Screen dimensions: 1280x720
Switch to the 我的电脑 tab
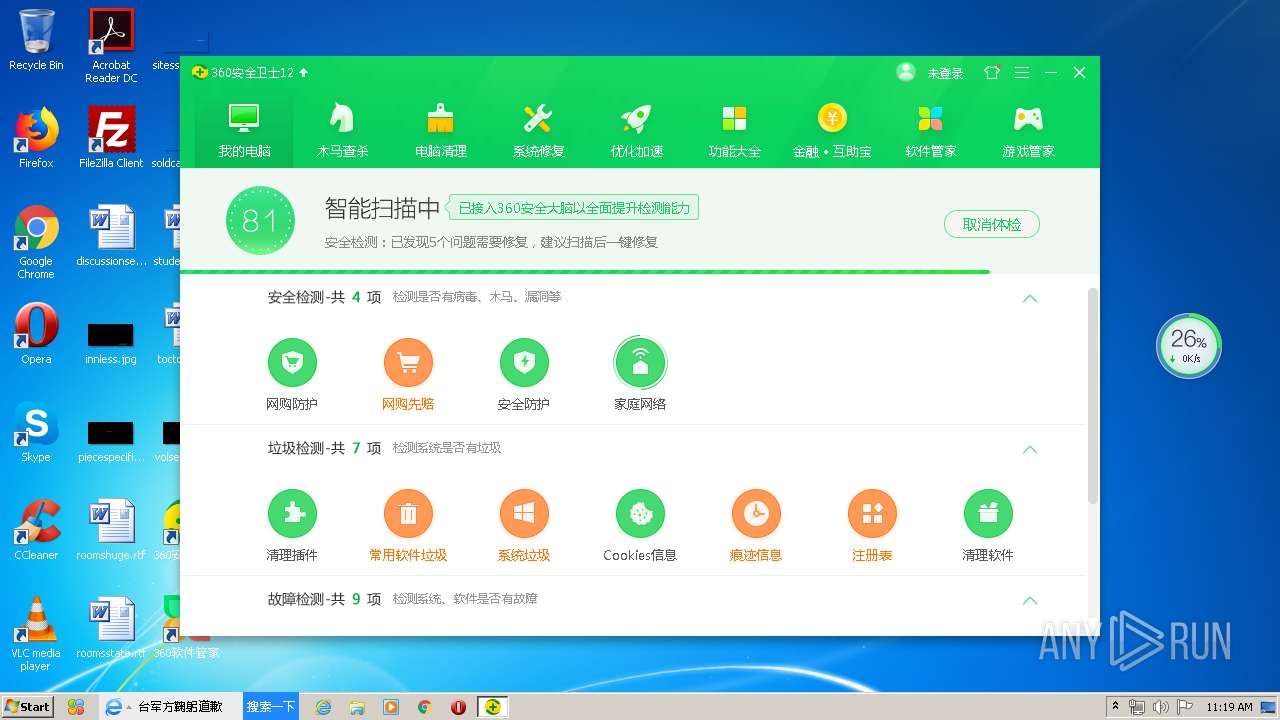click(x=244, y=130)
